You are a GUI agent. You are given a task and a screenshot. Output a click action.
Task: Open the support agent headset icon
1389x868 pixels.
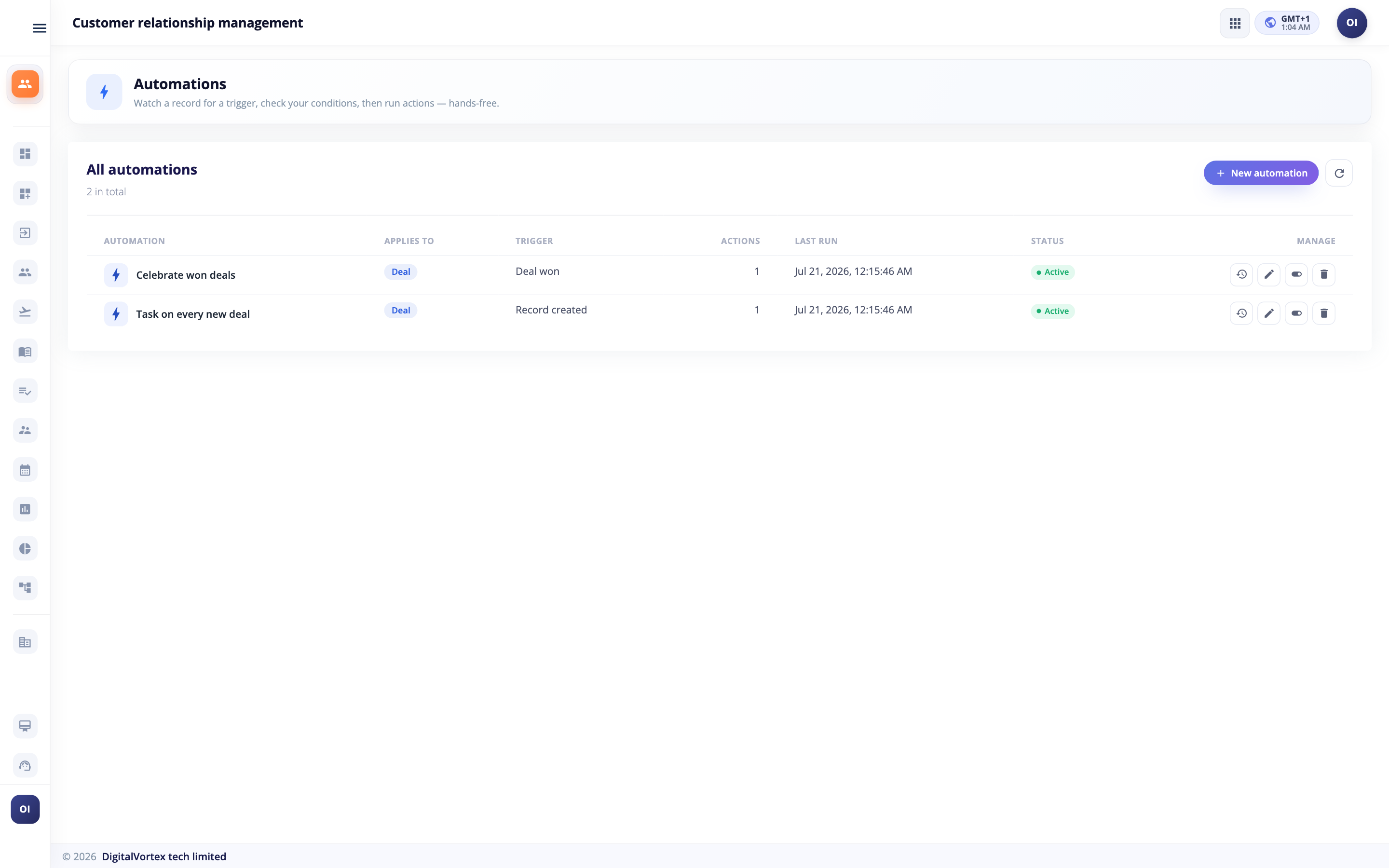pos(25,765)
